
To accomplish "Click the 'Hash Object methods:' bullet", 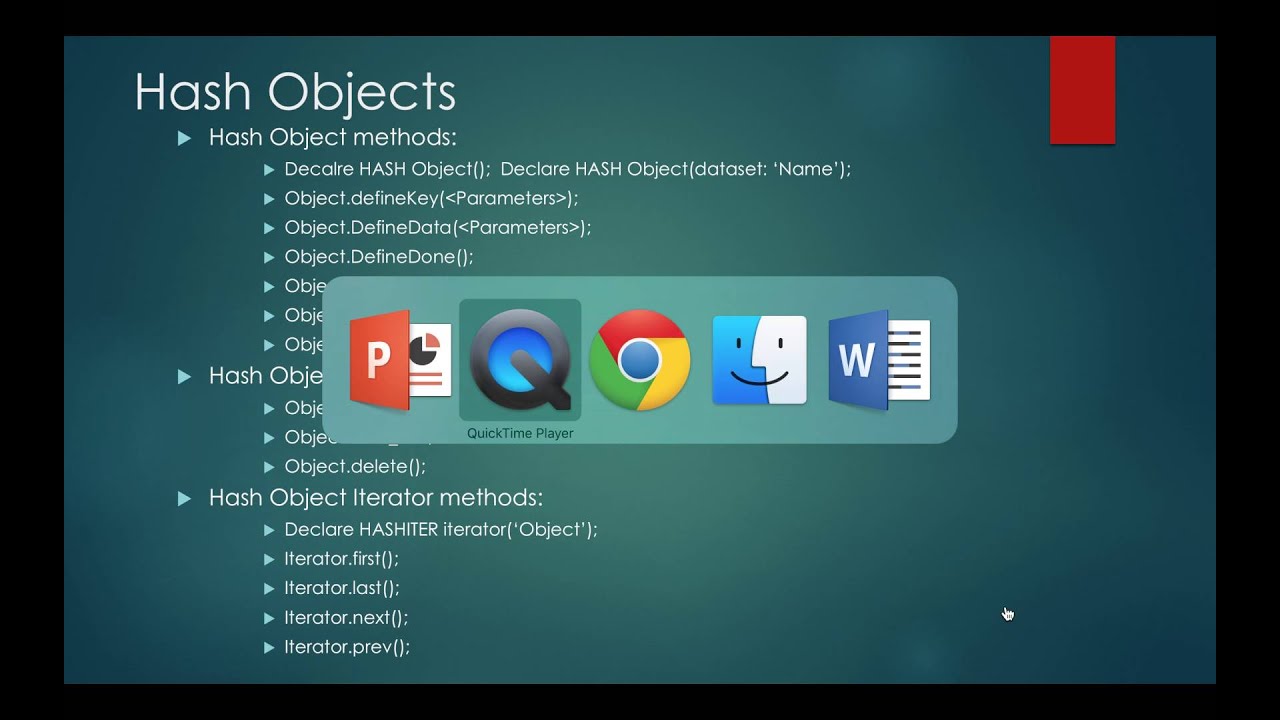I will (x=332, y=138).
